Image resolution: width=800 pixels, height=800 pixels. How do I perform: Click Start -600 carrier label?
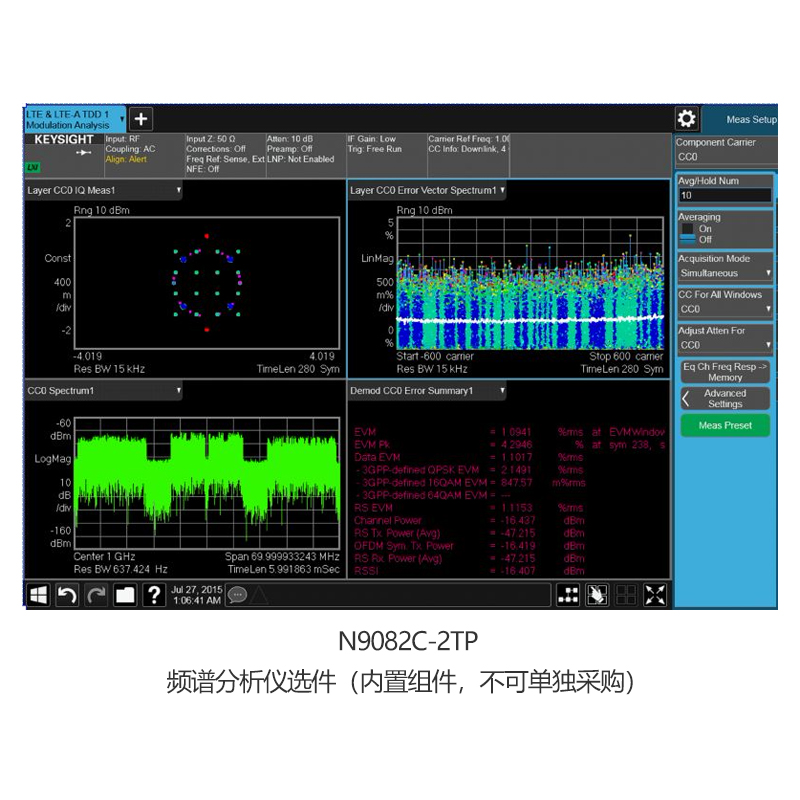pyautogui.click(x=435, y=356)
